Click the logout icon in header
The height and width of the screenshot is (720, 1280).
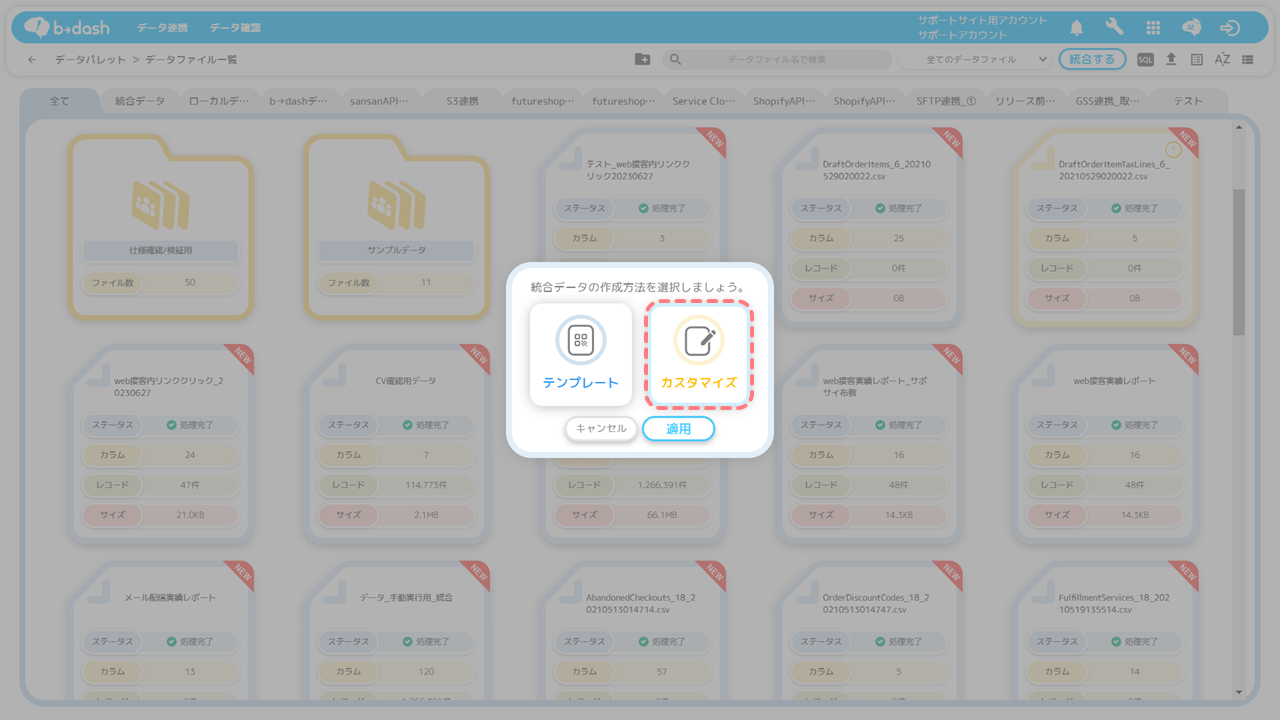pos(1230,28)
